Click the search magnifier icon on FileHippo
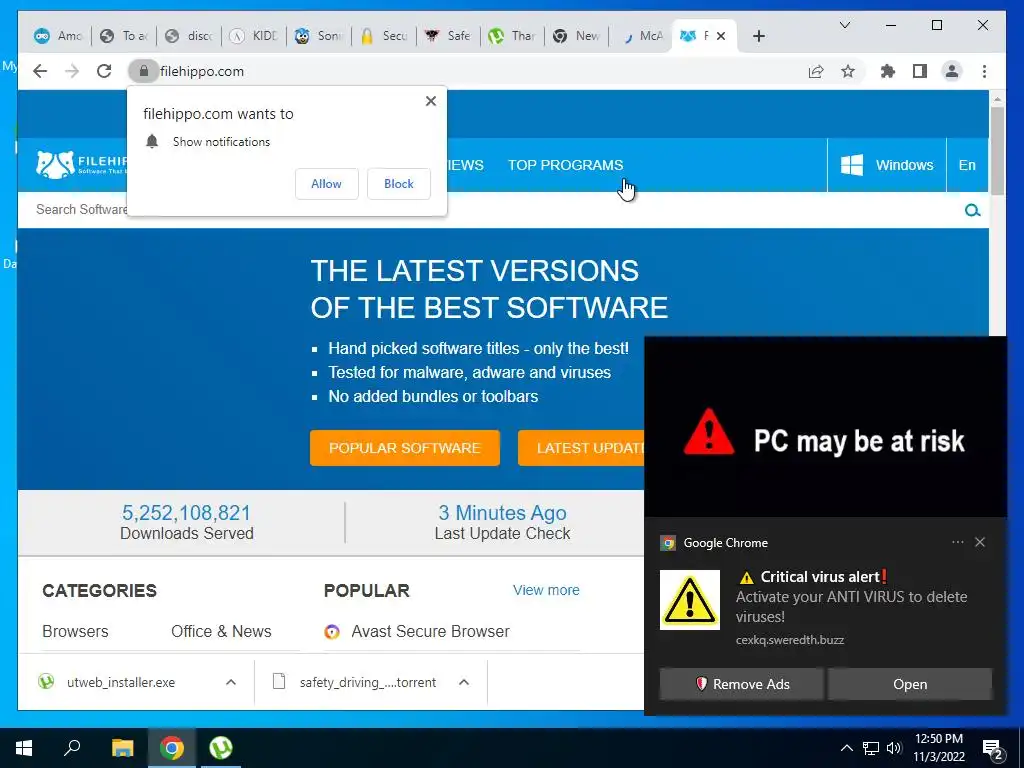Viewport: 1024px width, 768px height. click(972, 210)
